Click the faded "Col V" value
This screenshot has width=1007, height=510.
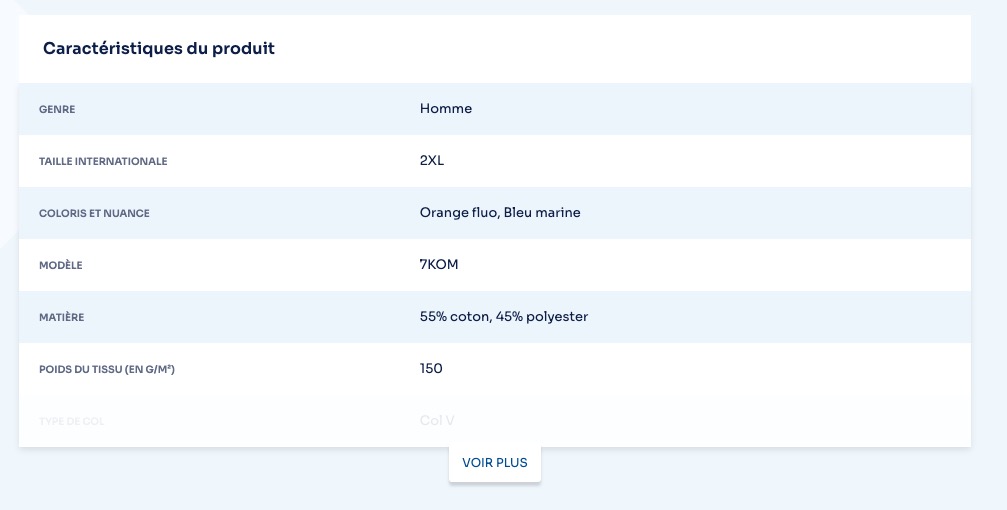(x=438, y=420)
